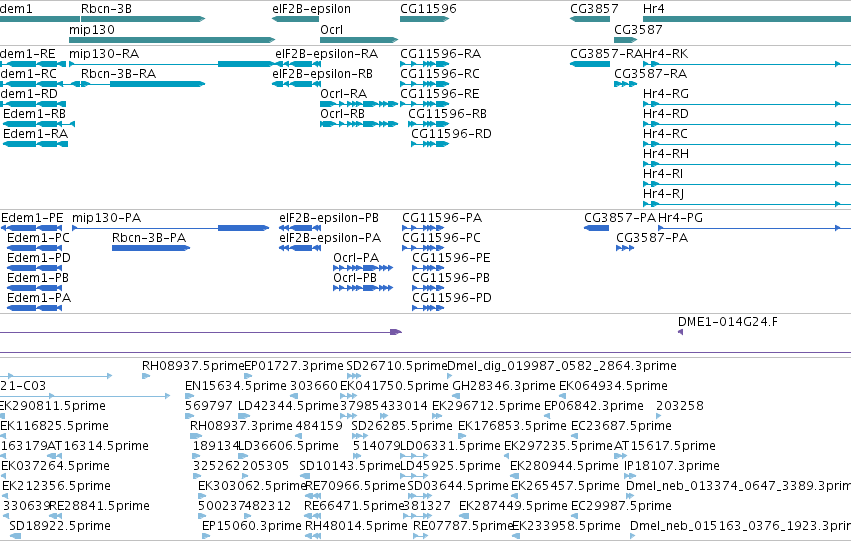Viewport: 851px width, 541px height.
Task: Click transcript eIF2B-epsilon-RB
Action: pos(322,74)
